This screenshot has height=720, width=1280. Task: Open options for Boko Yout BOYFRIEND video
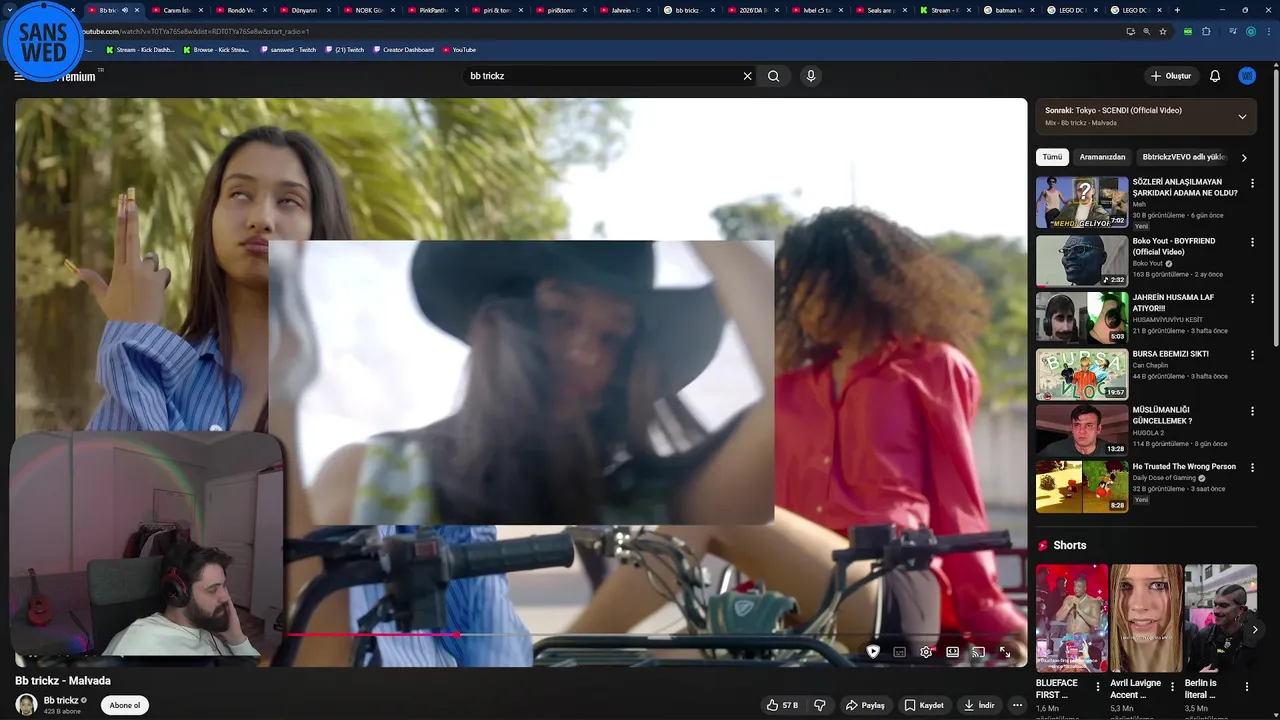pos(1252,242)
